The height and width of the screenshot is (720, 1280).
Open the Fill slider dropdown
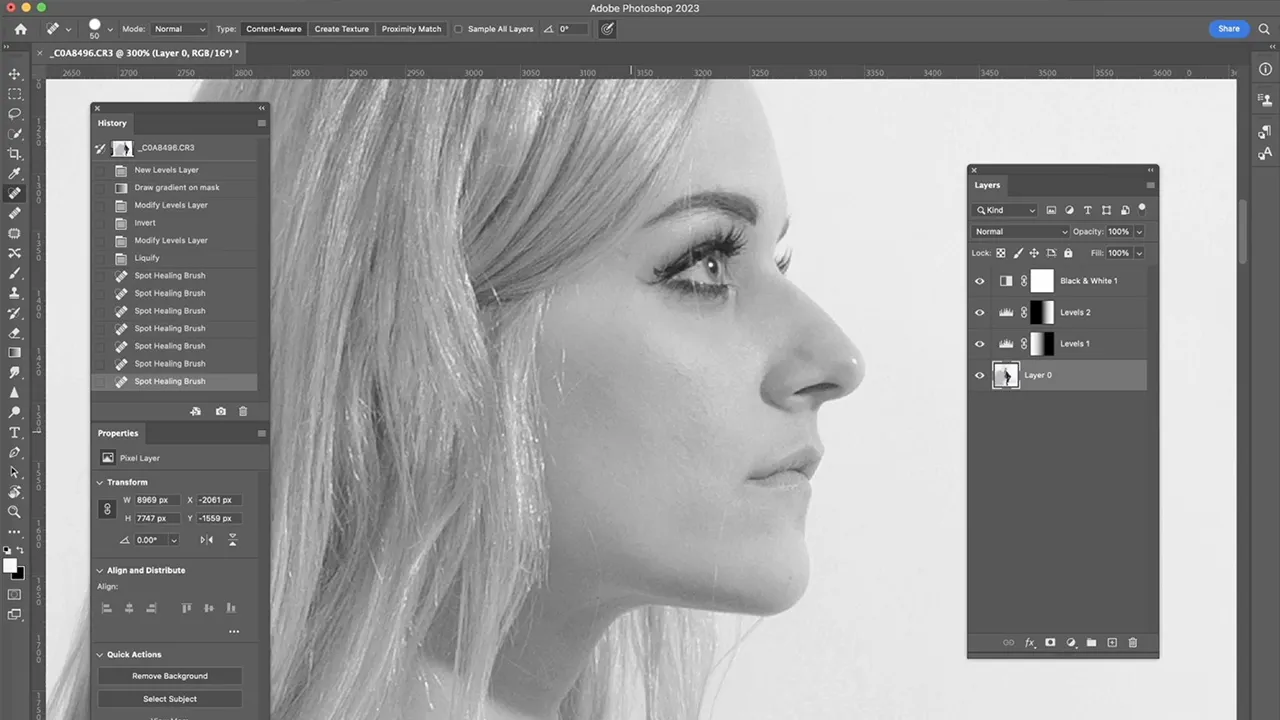[x=1139, y=253]
